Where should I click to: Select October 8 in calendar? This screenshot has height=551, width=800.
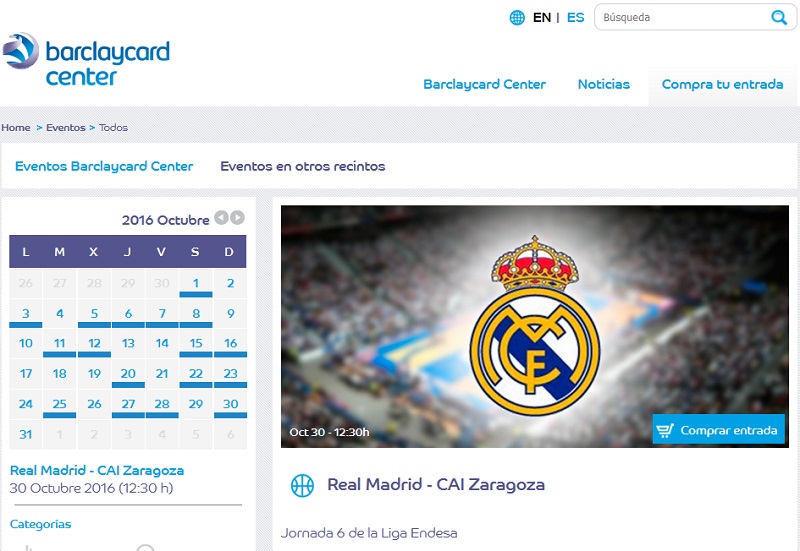coord(196,314)
